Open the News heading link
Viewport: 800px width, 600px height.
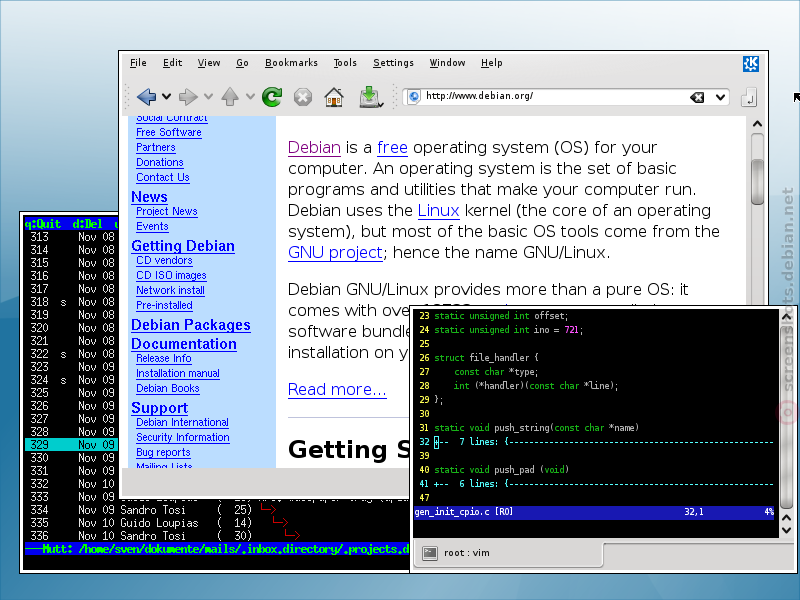(149, 196)
